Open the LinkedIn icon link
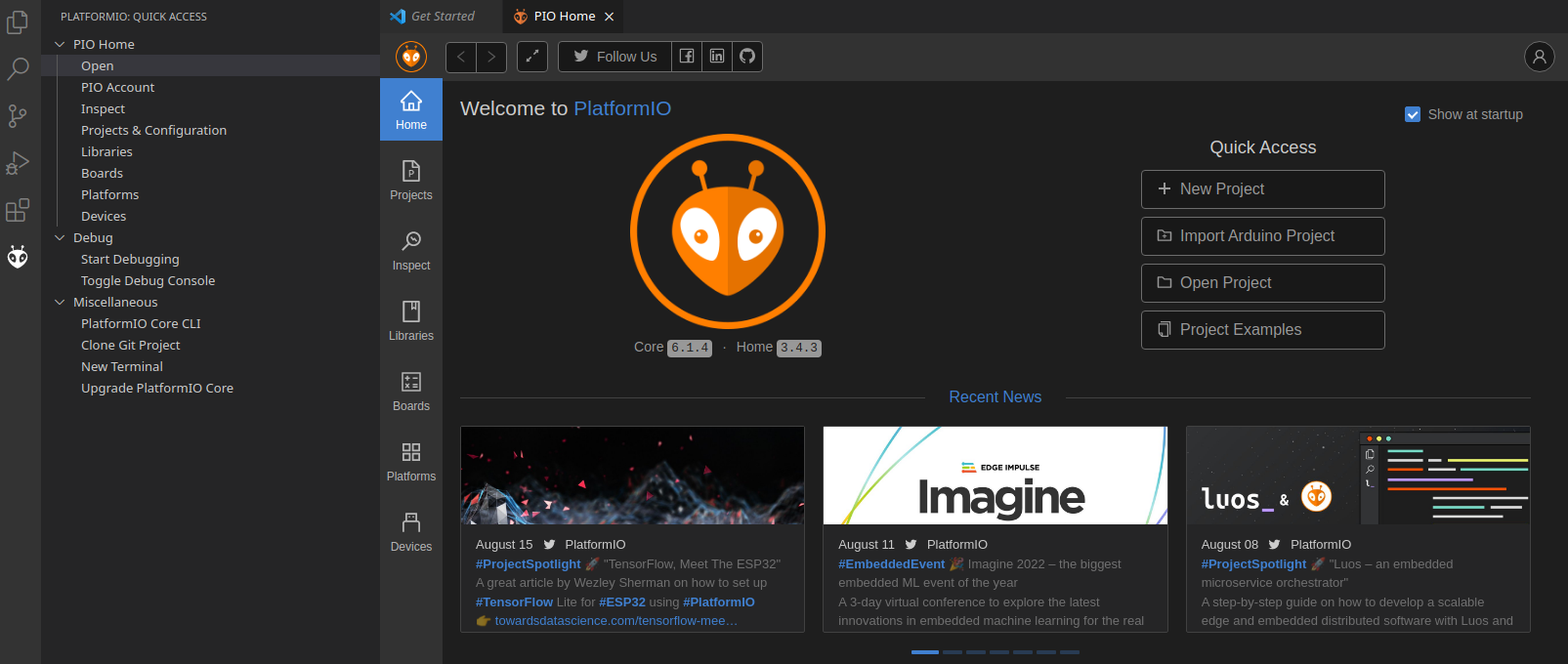The image size is (1568, 664). click(x=717, y=57)
